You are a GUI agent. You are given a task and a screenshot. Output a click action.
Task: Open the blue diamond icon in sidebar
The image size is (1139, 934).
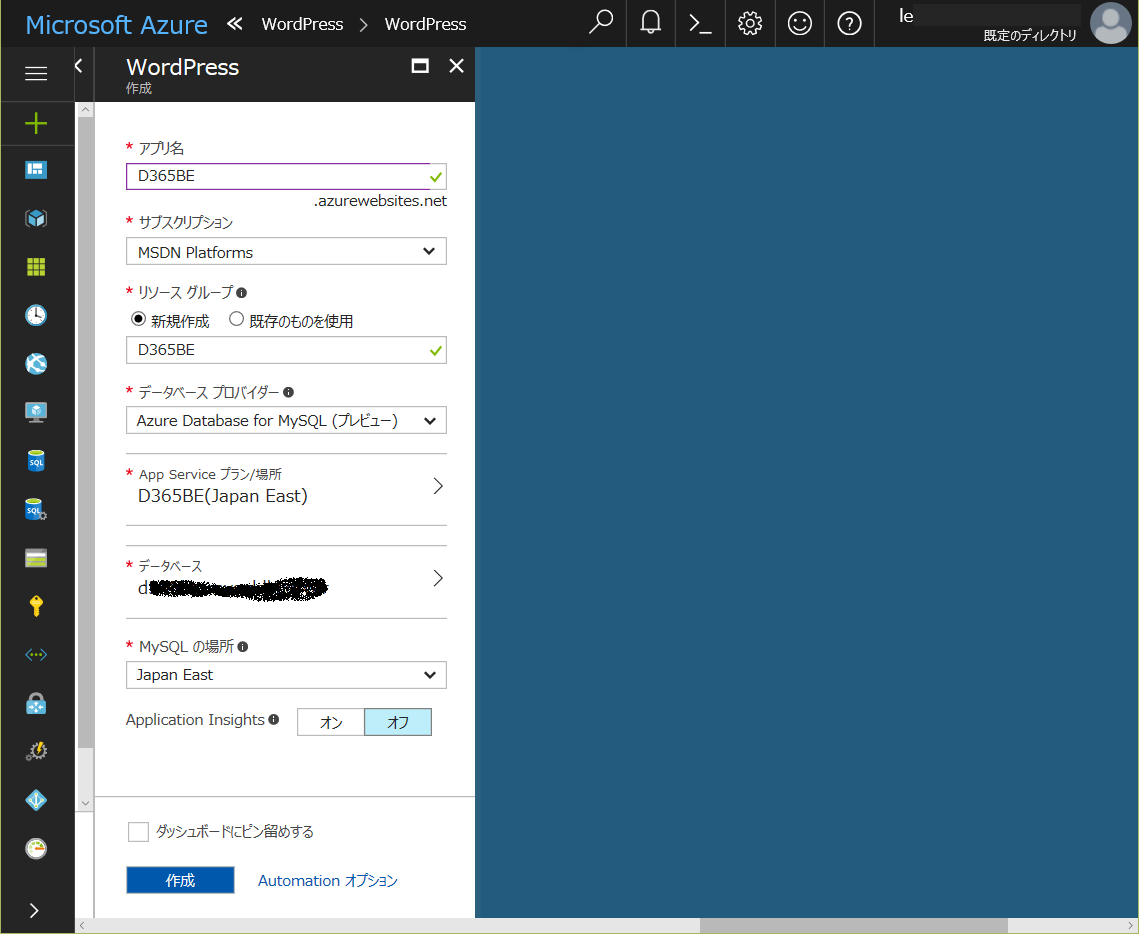(x=36, y=800)
